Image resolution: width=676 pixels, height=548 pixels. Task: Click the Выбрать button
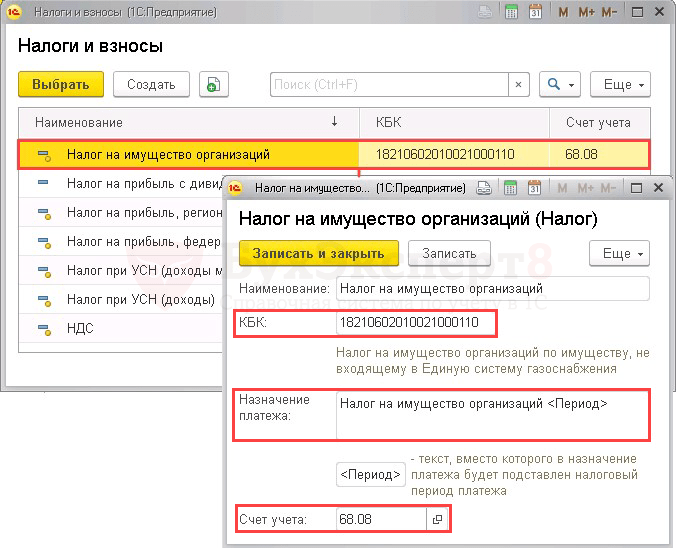click(61, 84)
